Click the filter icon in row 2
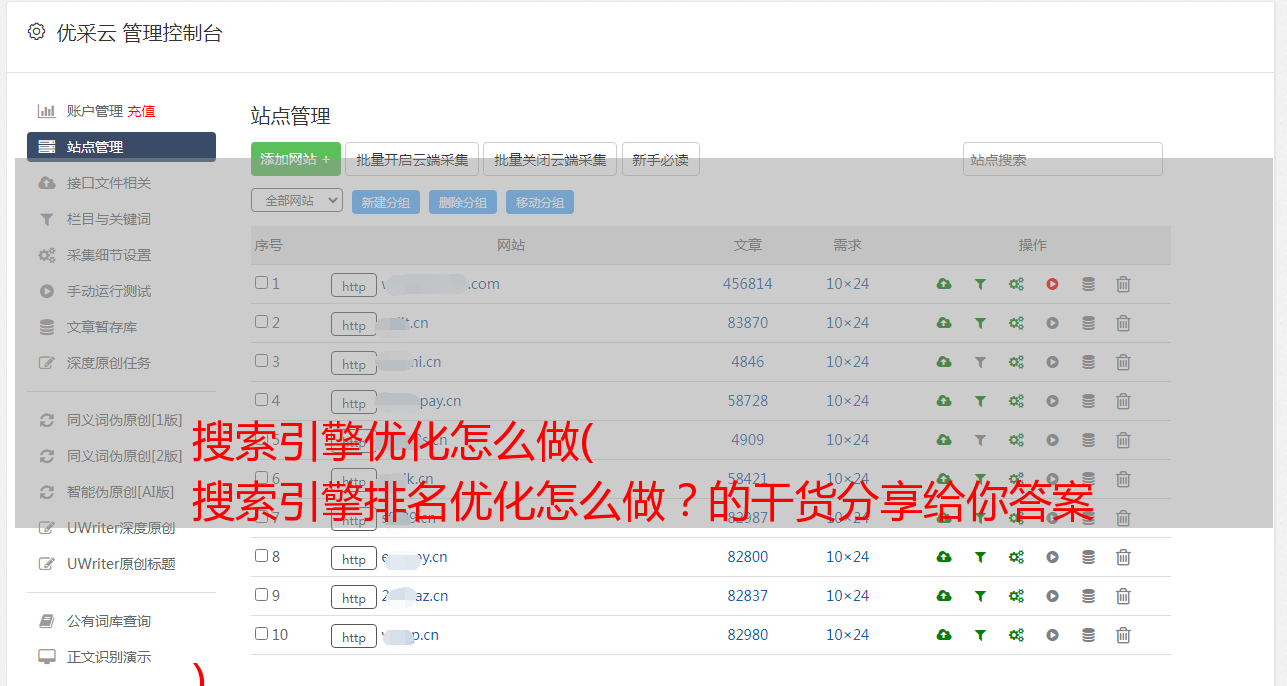Image resolution: width=1287 pixels, height=686 pixels. pos(980,323)
